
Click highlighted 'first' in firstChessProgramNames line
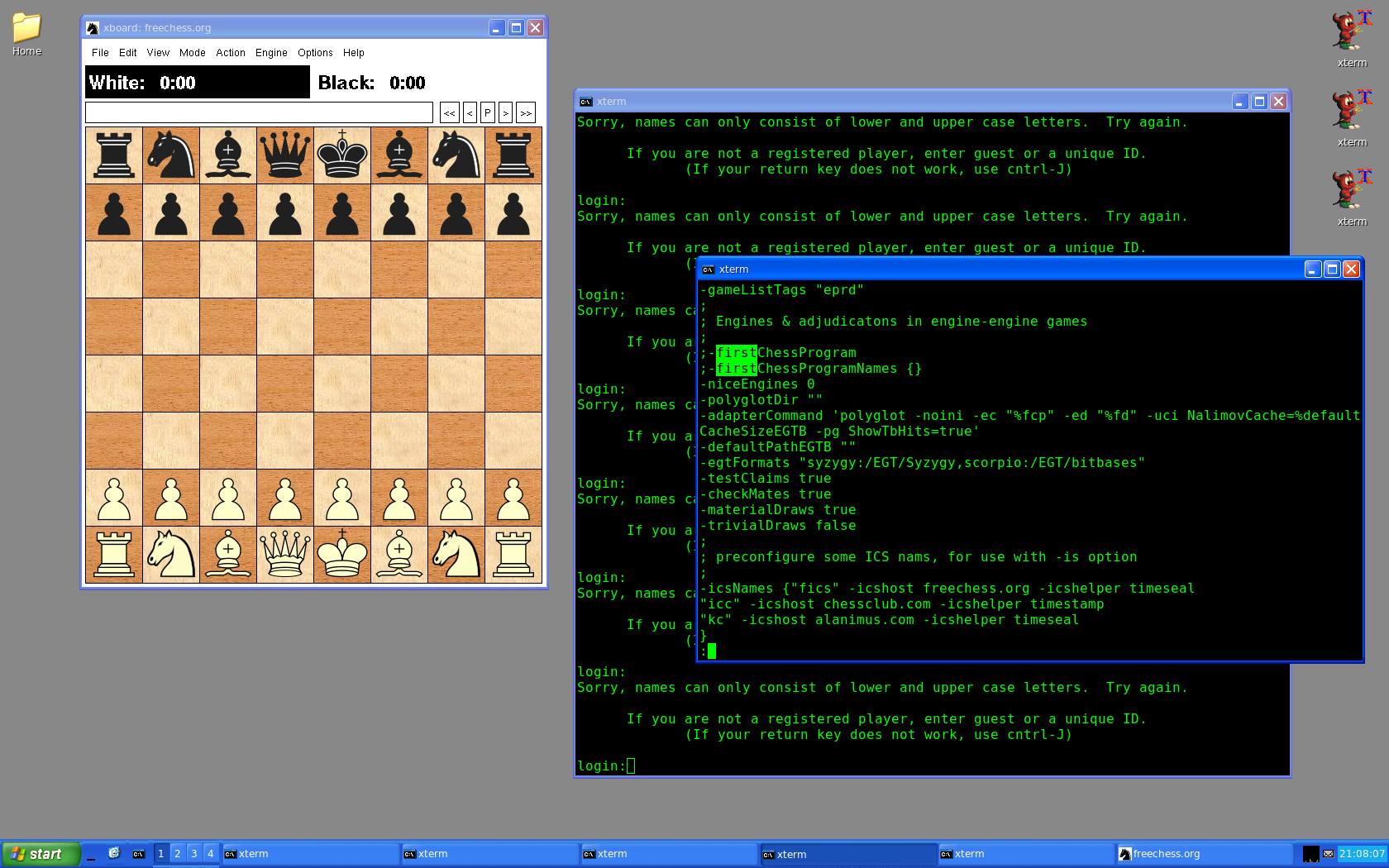point(736,369)
